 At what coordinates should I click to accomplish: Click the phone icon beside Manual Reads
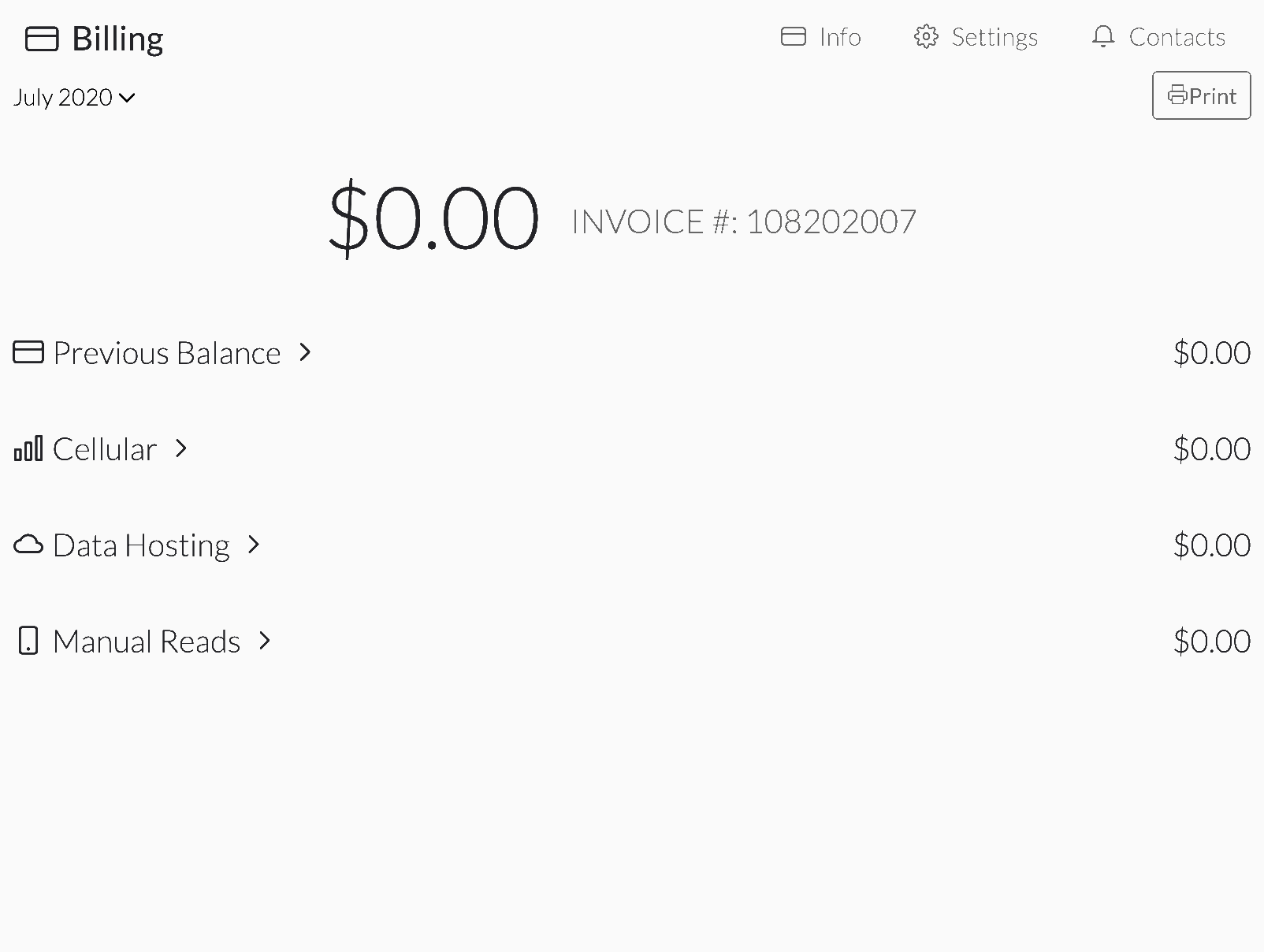28,641
